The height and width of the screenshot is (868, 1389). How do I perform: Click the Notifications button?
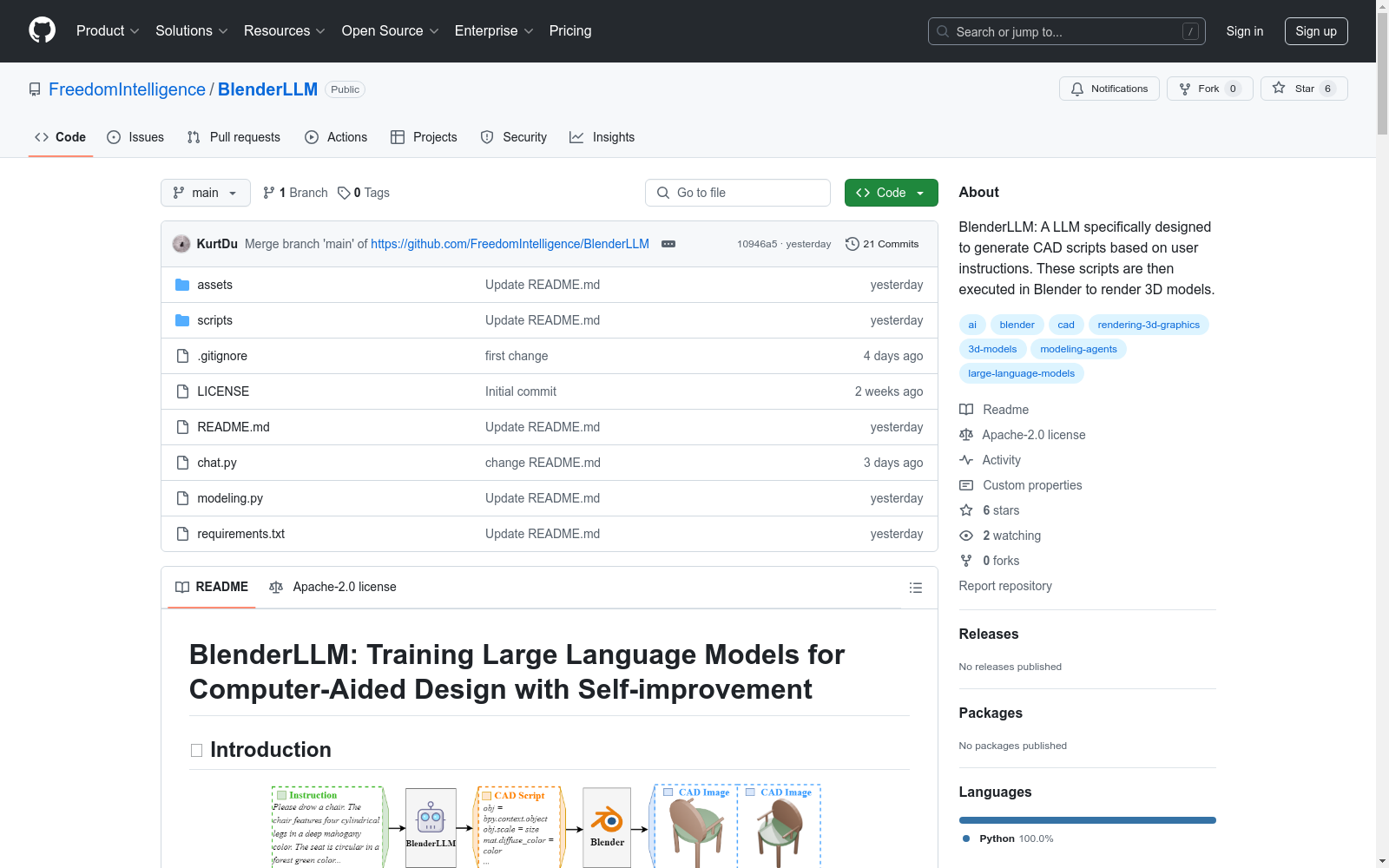point(1109,89)
